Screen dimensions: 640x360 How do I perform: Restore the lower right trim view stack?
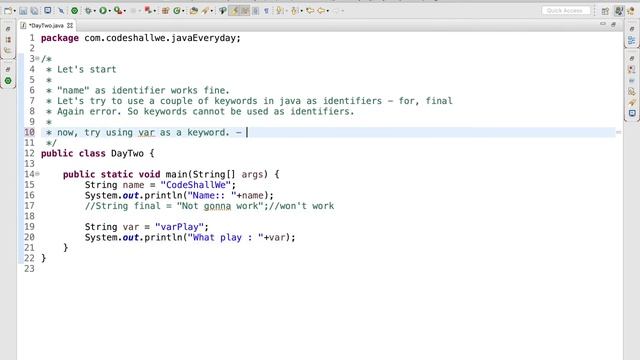[632, 59]
